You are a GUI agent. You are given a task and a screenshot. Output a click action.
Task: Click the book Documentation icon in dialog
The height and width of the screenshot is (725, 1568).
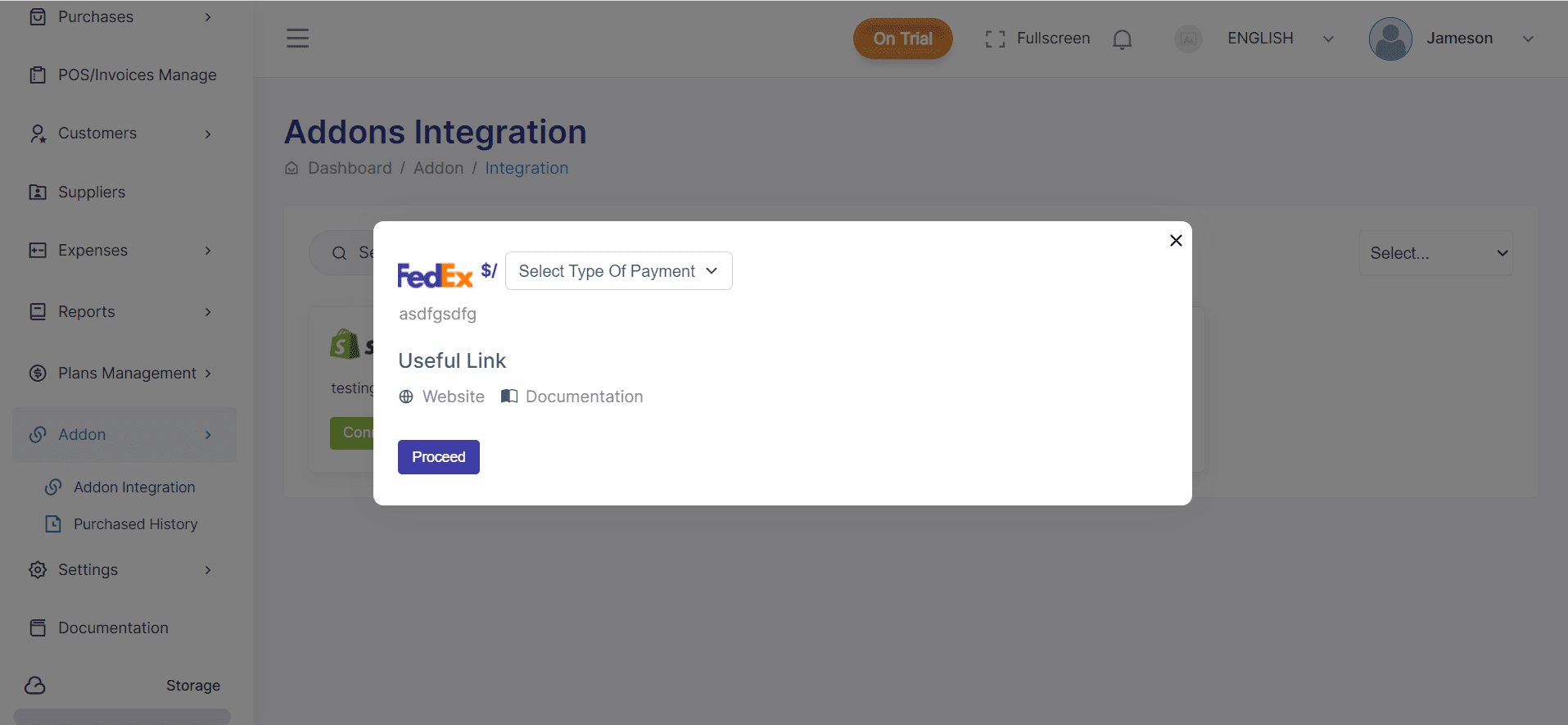tap(509, 396)
